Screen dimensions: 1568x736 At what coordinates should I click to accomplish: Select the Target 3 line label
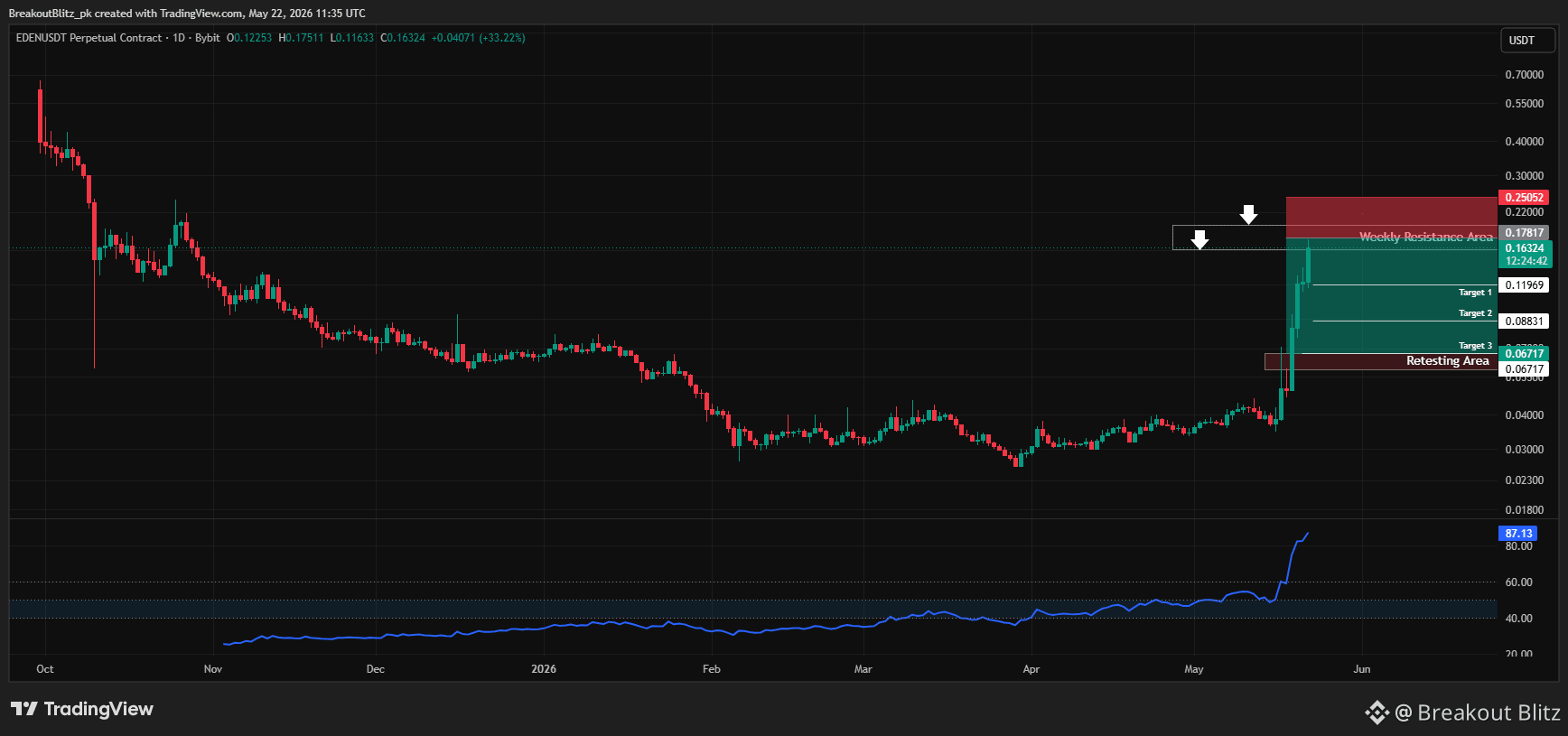coord(1475,346)
